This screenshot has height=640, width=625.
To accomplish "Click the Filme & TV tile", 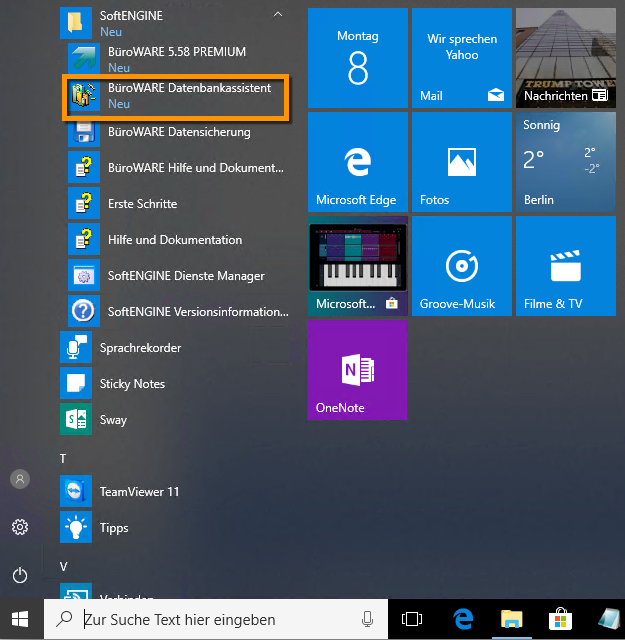I will pyautogui.click(x=565, y=265).
